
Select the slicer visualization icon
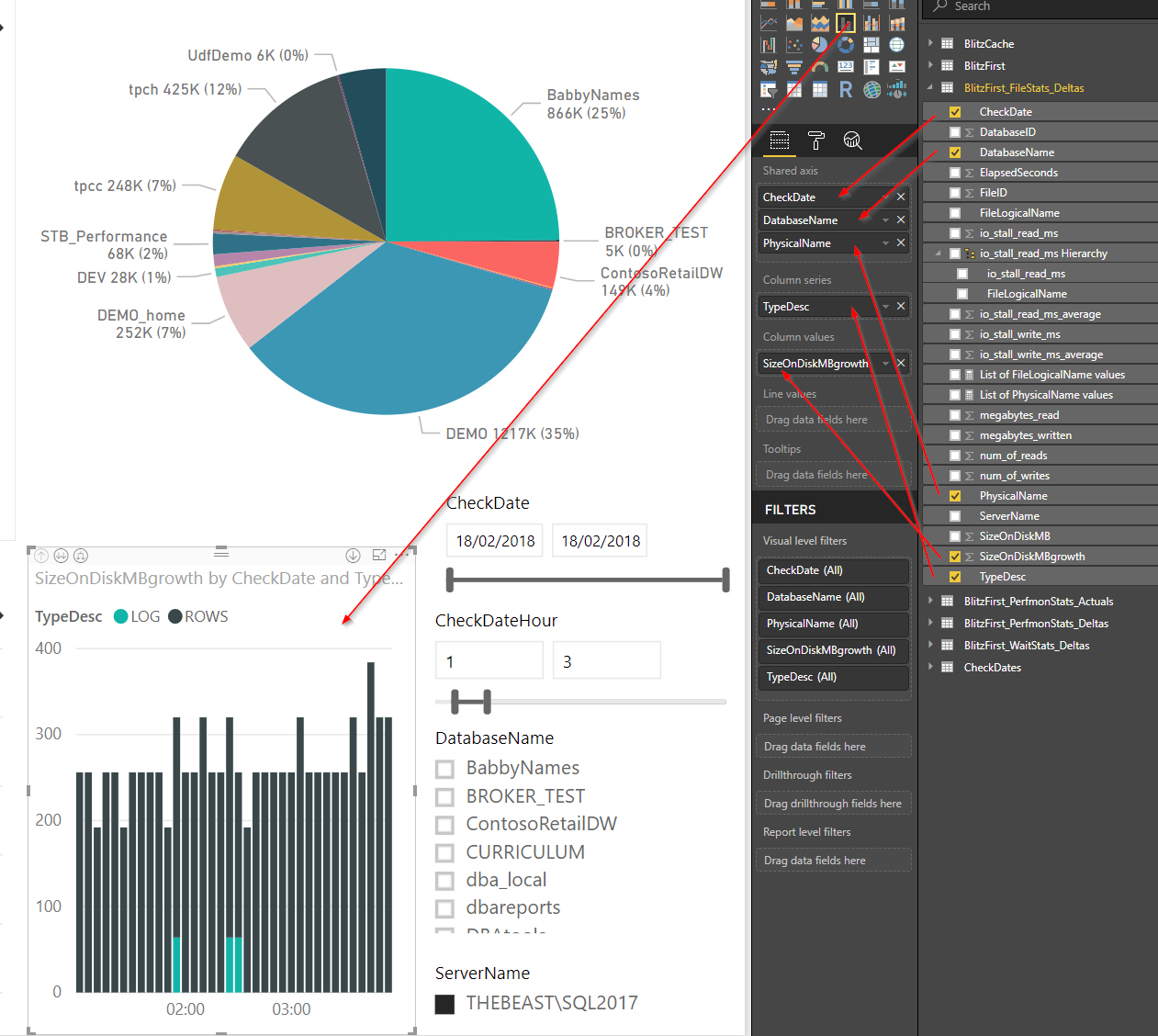coord(769,89)
